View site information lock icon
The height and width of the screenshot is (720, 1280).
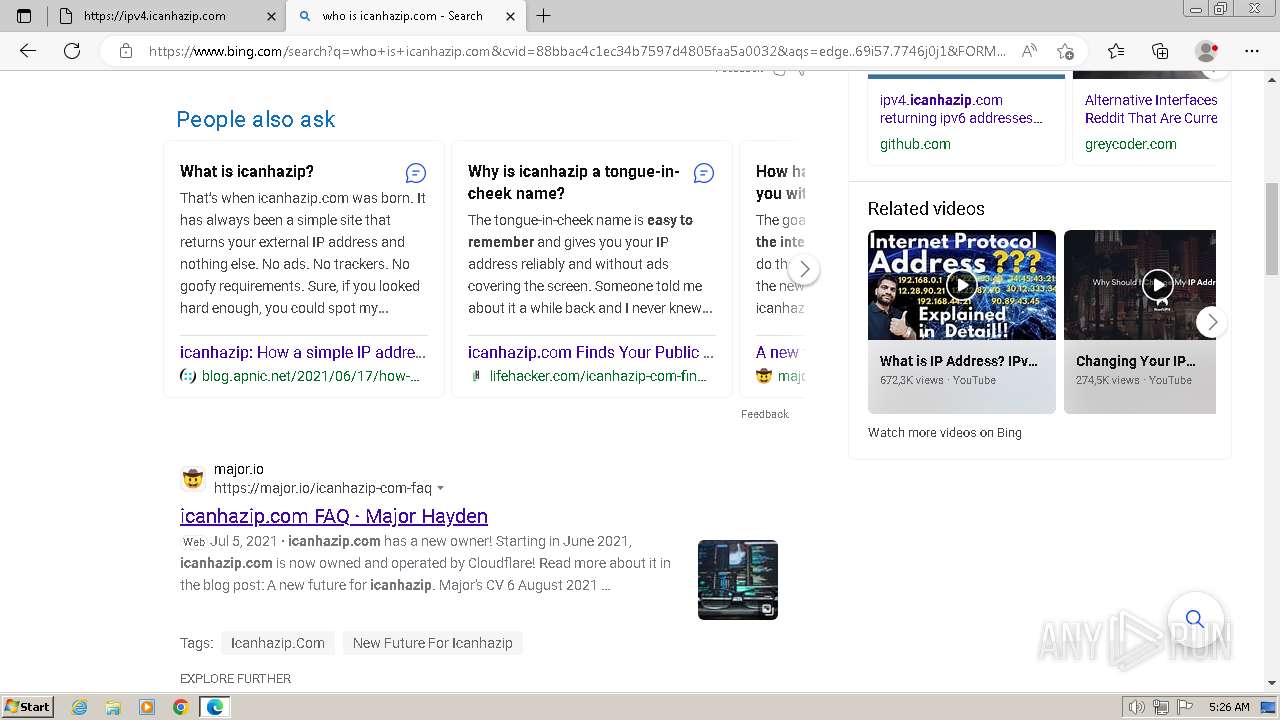click(x=126, y=51)
